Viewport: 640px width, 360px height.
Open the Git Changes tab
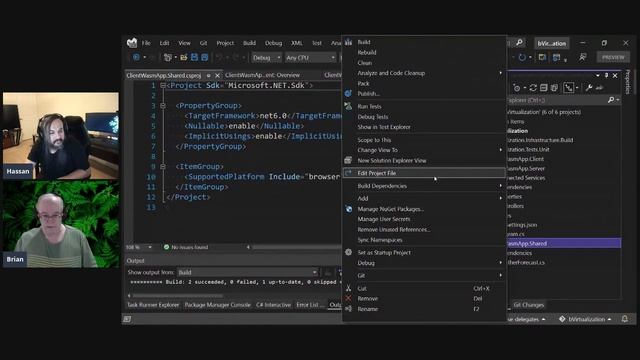click(529, 305)
